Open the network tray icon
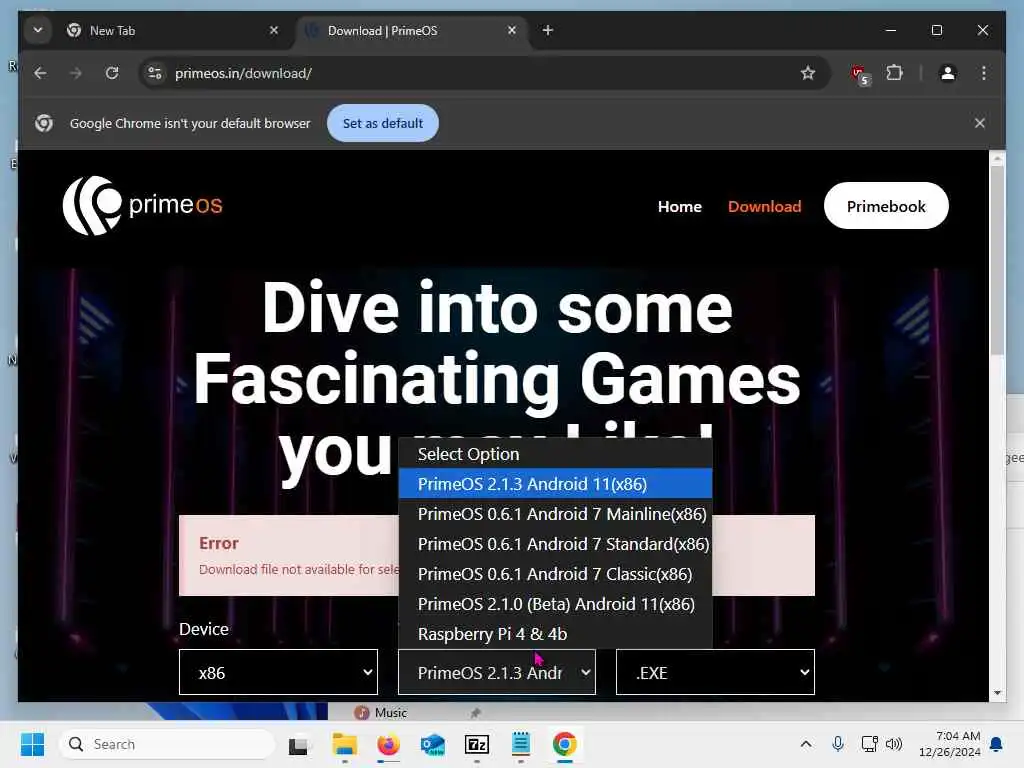 (x=869, y=744)
